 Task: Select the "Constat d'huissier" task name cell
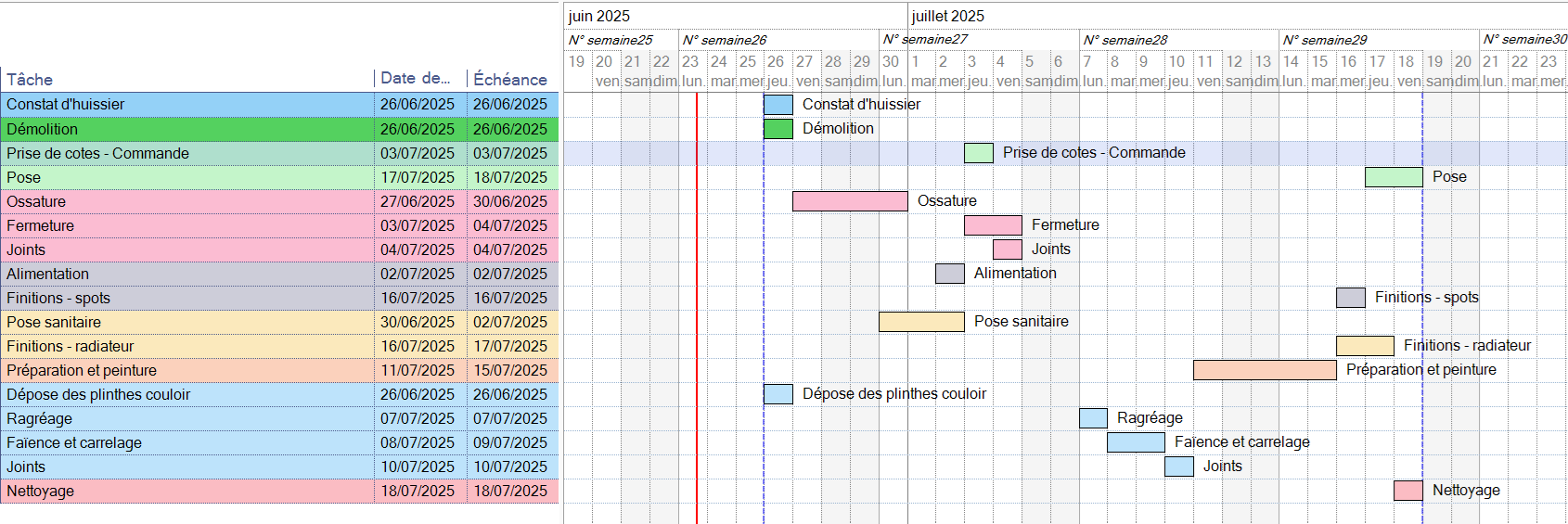pyautogui.click(x=65, y=105)
